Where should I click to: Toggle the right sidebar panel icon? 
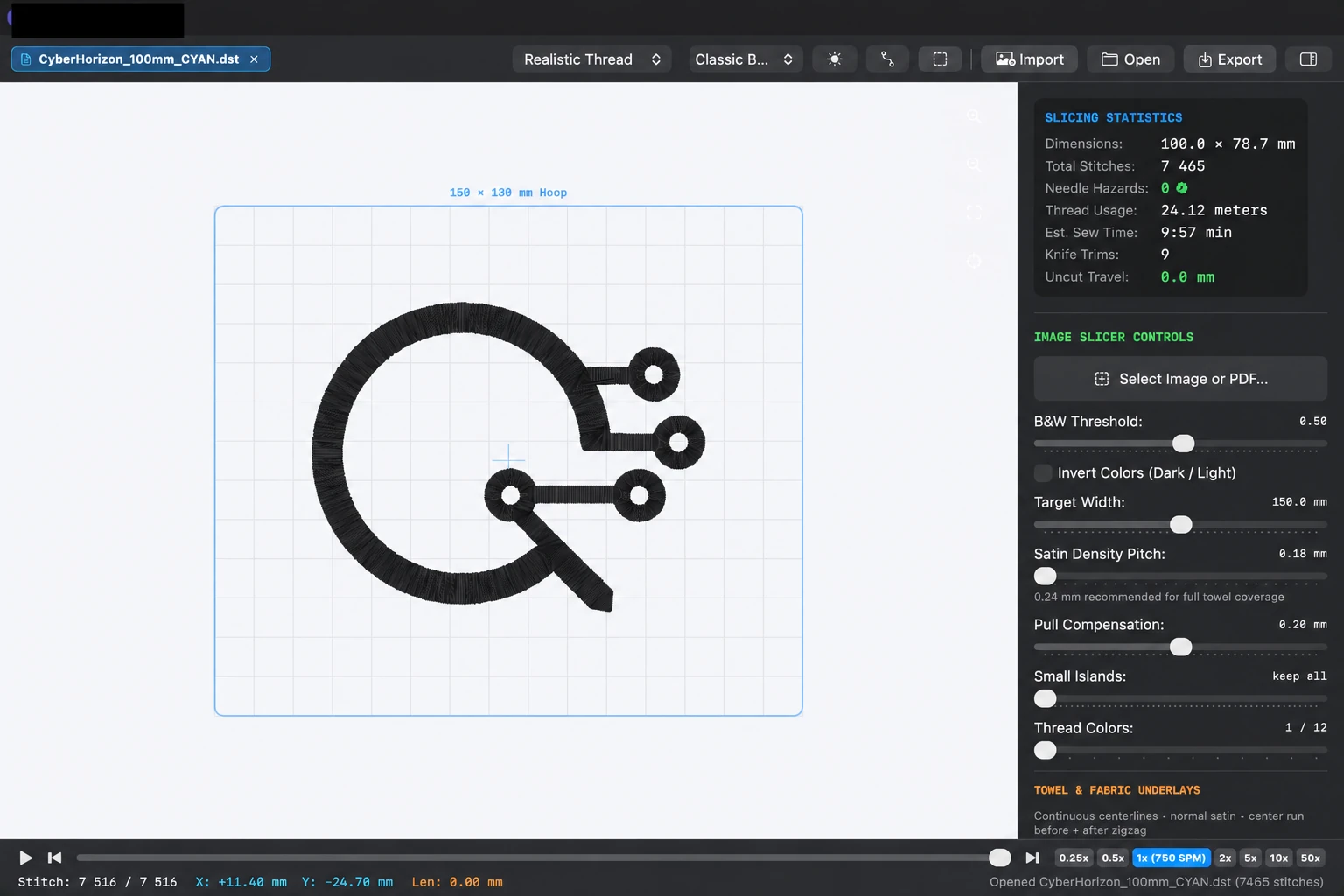(x=1308, y=59)
